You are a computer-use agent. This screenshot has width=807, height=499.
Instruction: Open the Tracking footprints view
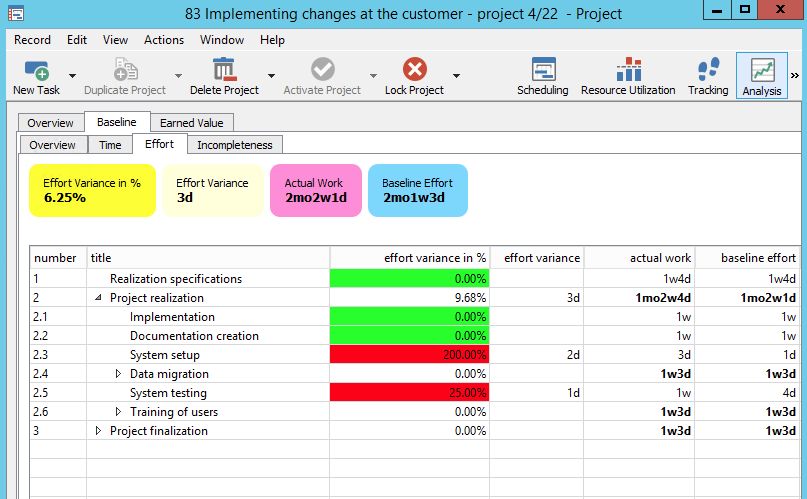pyautogui.click(x=708, y=76)
